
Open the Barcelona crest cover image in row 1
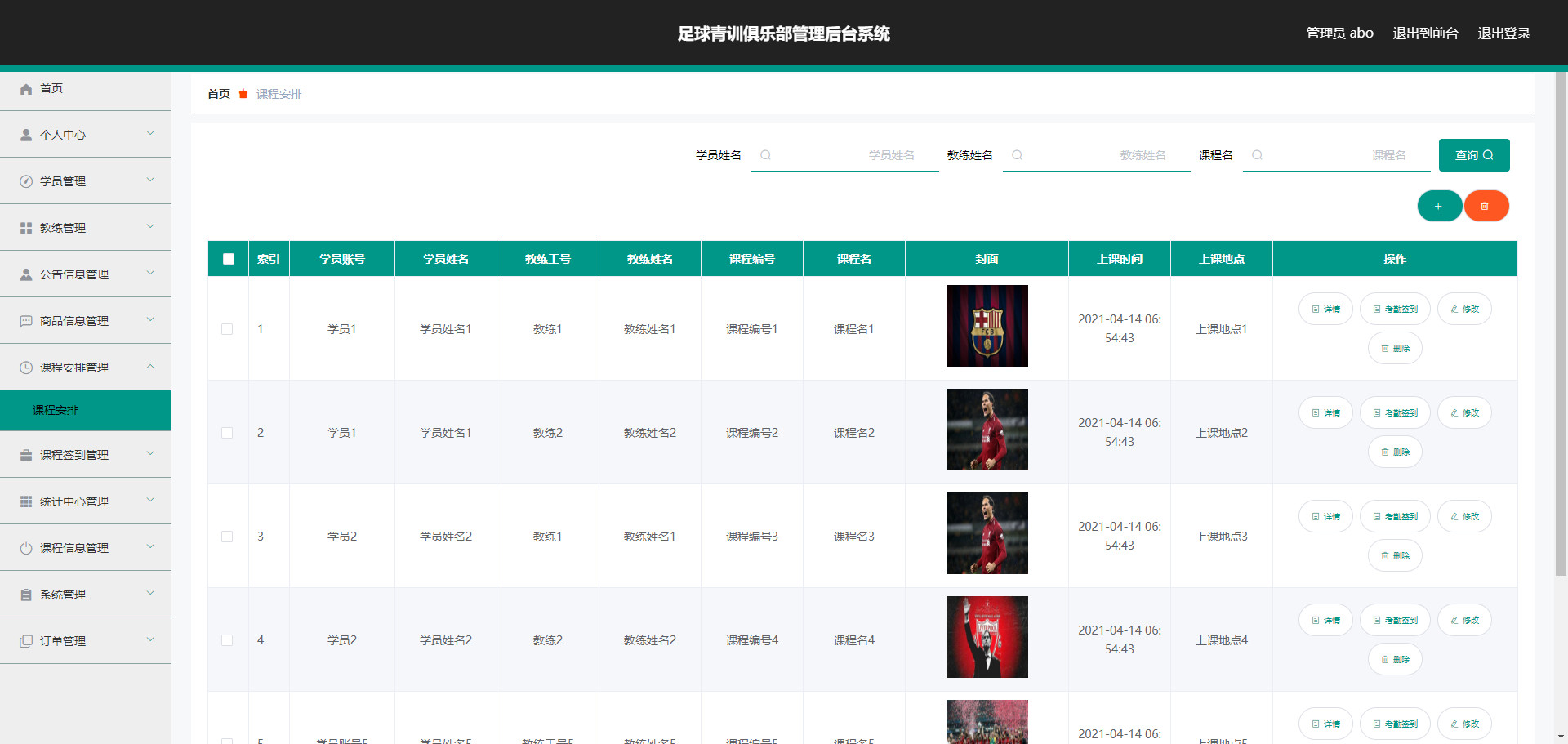click(987, 326)
